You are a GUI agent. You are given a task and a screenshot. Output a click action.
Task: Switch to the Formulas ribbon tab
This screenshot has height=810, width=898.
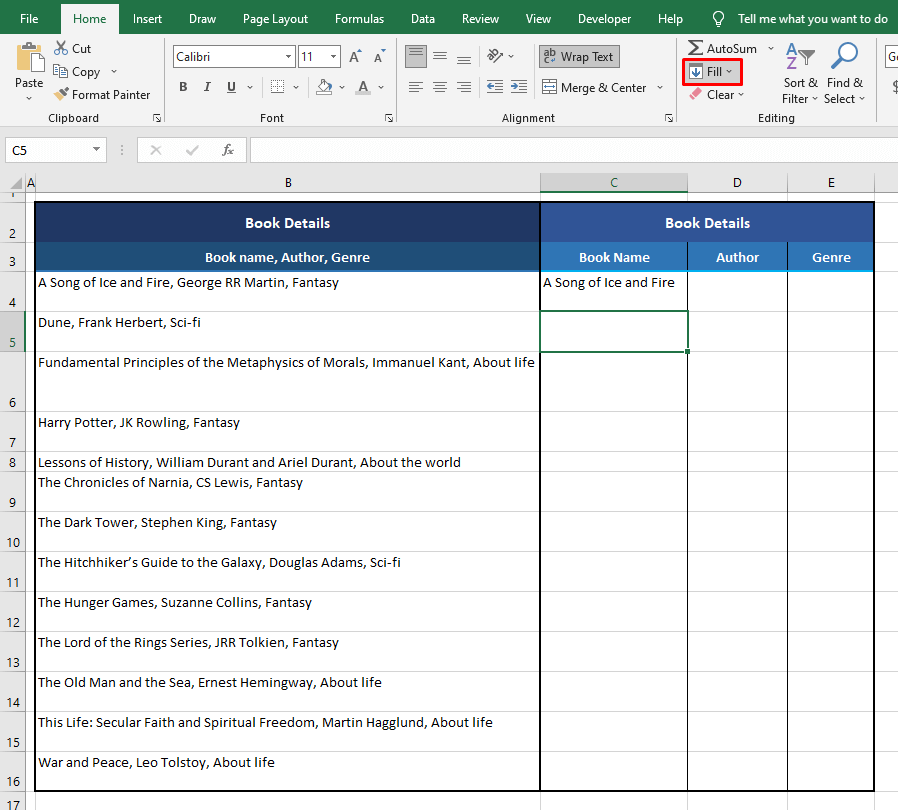coord(359,18)
